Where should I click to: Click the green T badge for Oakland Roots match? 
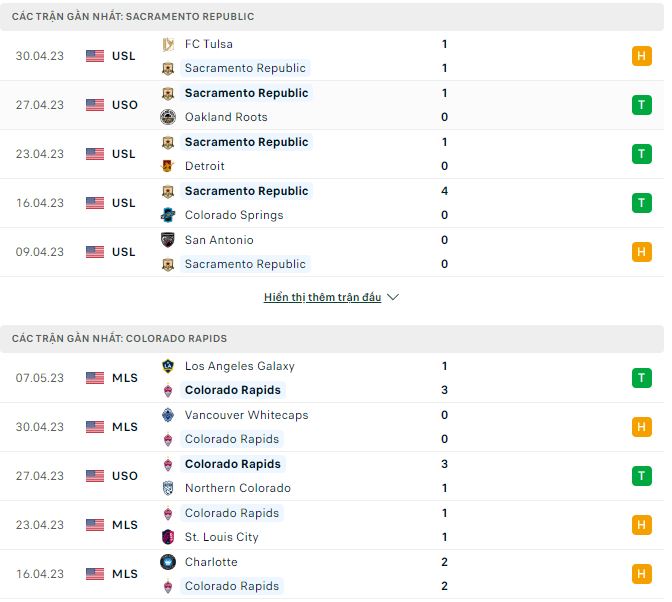[641, 105]
